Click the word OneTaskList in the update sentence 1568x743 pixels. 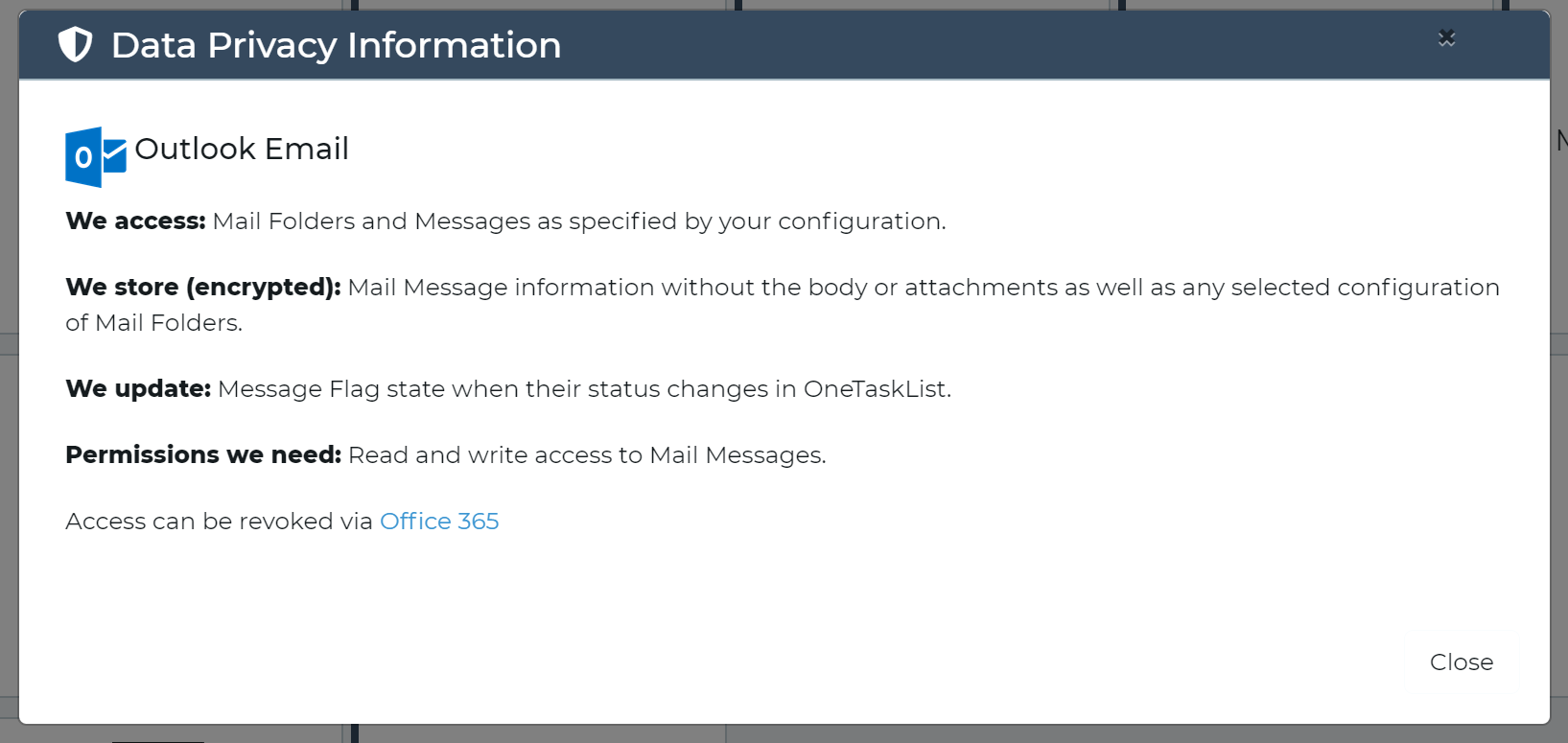(x=875, y=388)
